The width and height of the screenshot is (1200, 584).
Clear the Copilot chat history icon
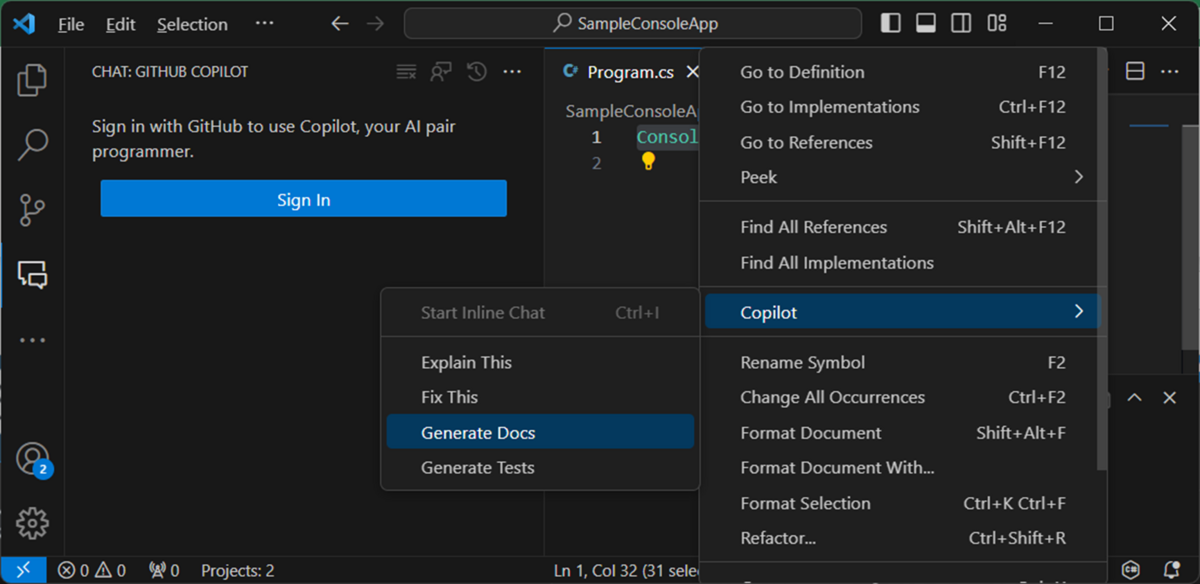[406, 72]
